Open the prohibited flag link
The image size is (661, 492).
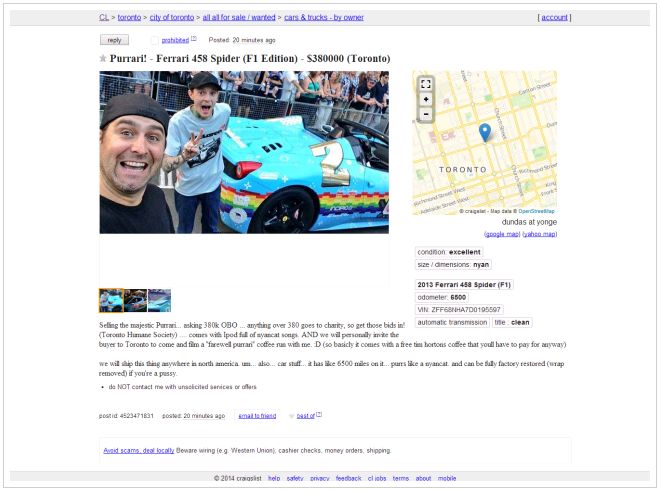tap(175, 40)
